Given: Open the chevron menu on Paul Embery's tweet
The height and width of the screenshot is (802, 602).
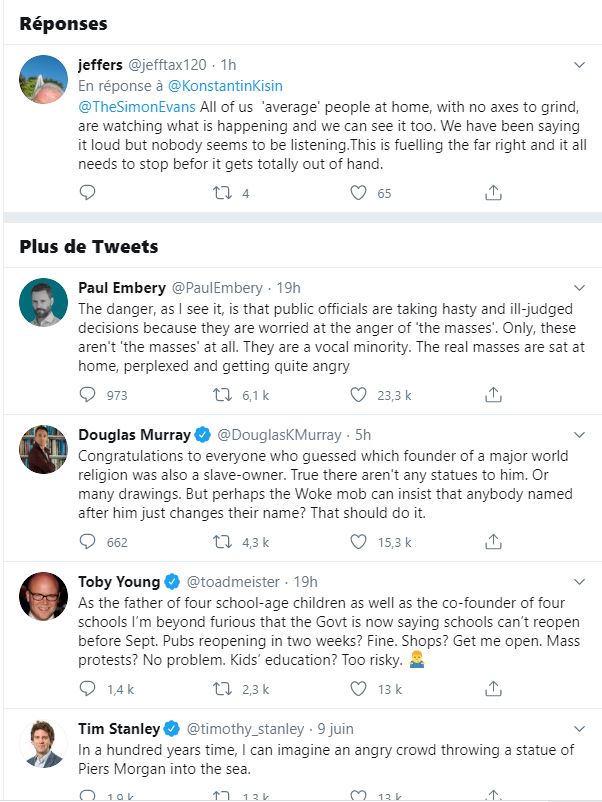Looking at the screenshot, I should pos(579,288).
